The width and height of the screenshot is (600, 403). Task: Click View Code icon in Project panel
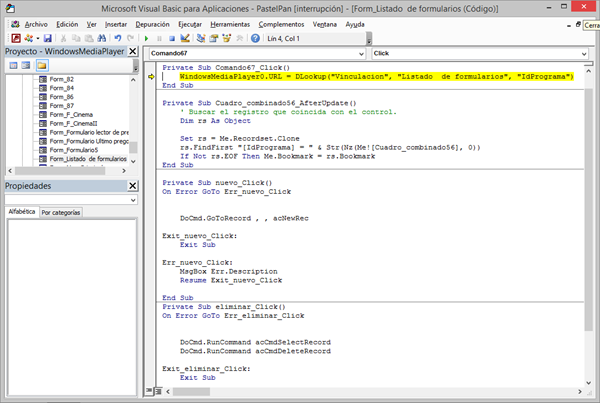pos(12,65)
